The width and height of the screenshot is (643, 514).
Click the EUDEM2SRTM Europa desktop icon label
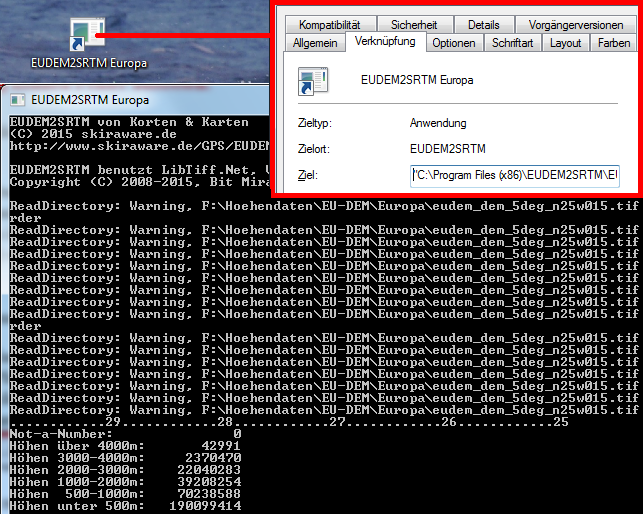(x=89, y=63)
